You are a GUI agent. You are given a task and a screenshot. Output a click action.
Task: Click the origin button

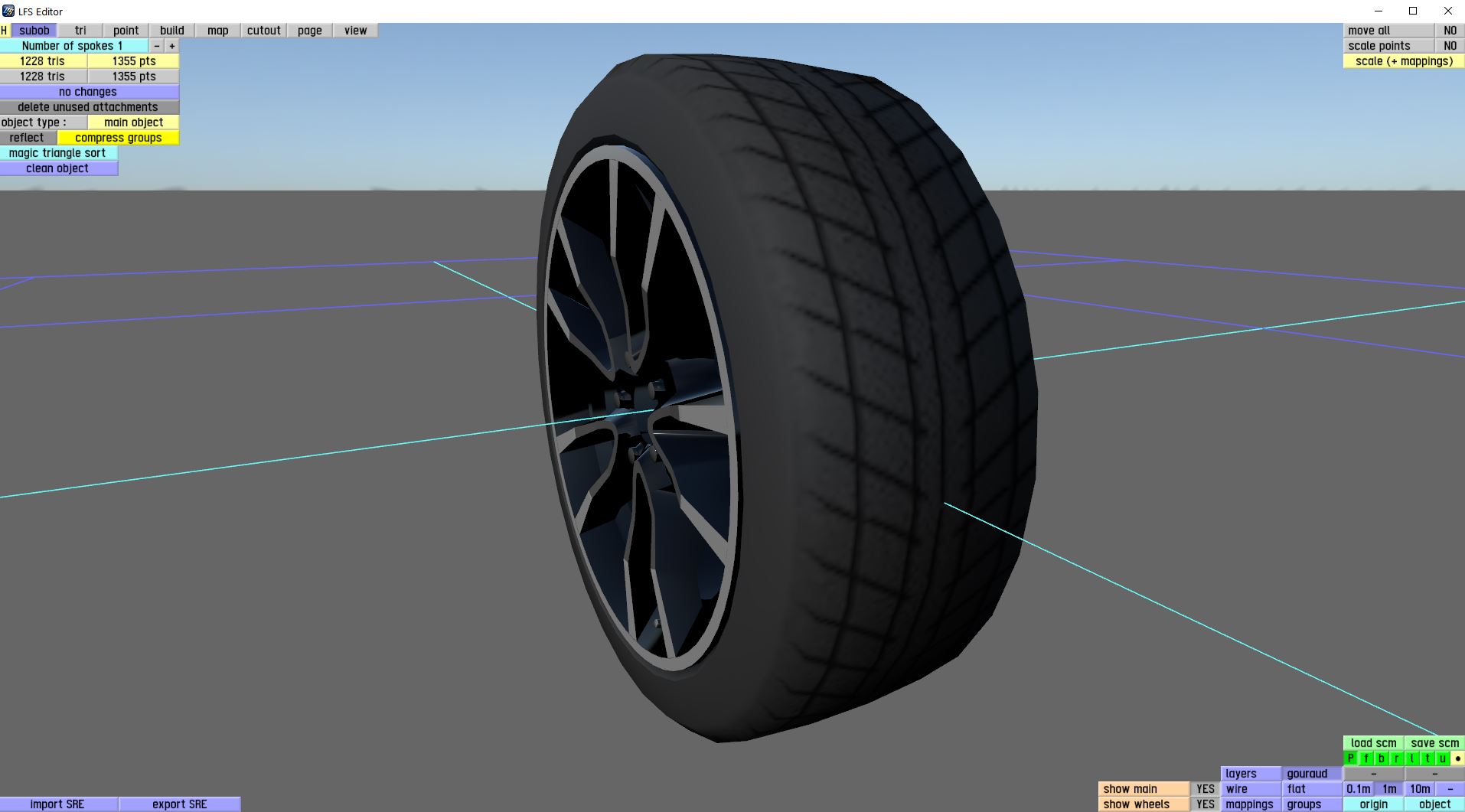click(x=1374, y=804)
